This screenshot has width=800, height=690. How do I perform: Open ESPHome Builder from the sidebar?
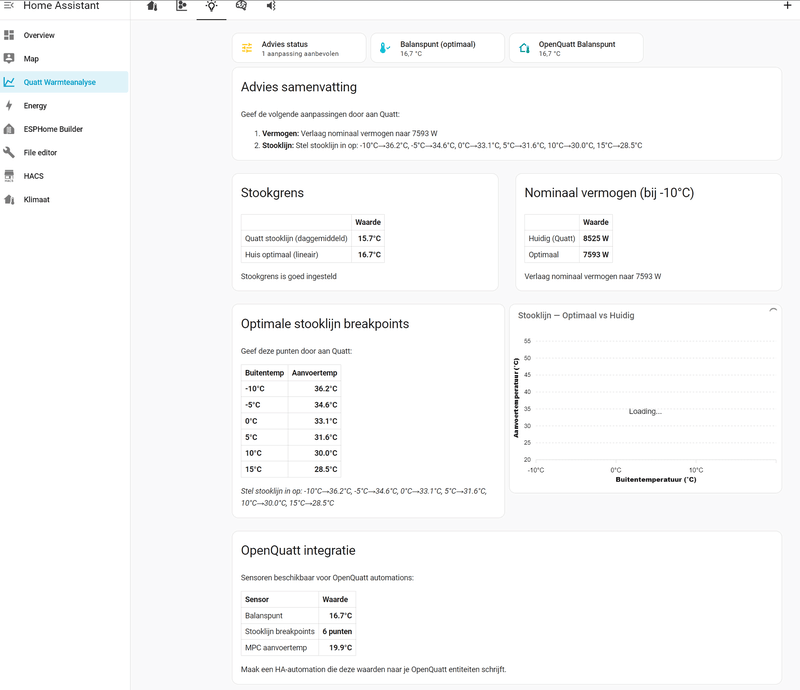65,129
